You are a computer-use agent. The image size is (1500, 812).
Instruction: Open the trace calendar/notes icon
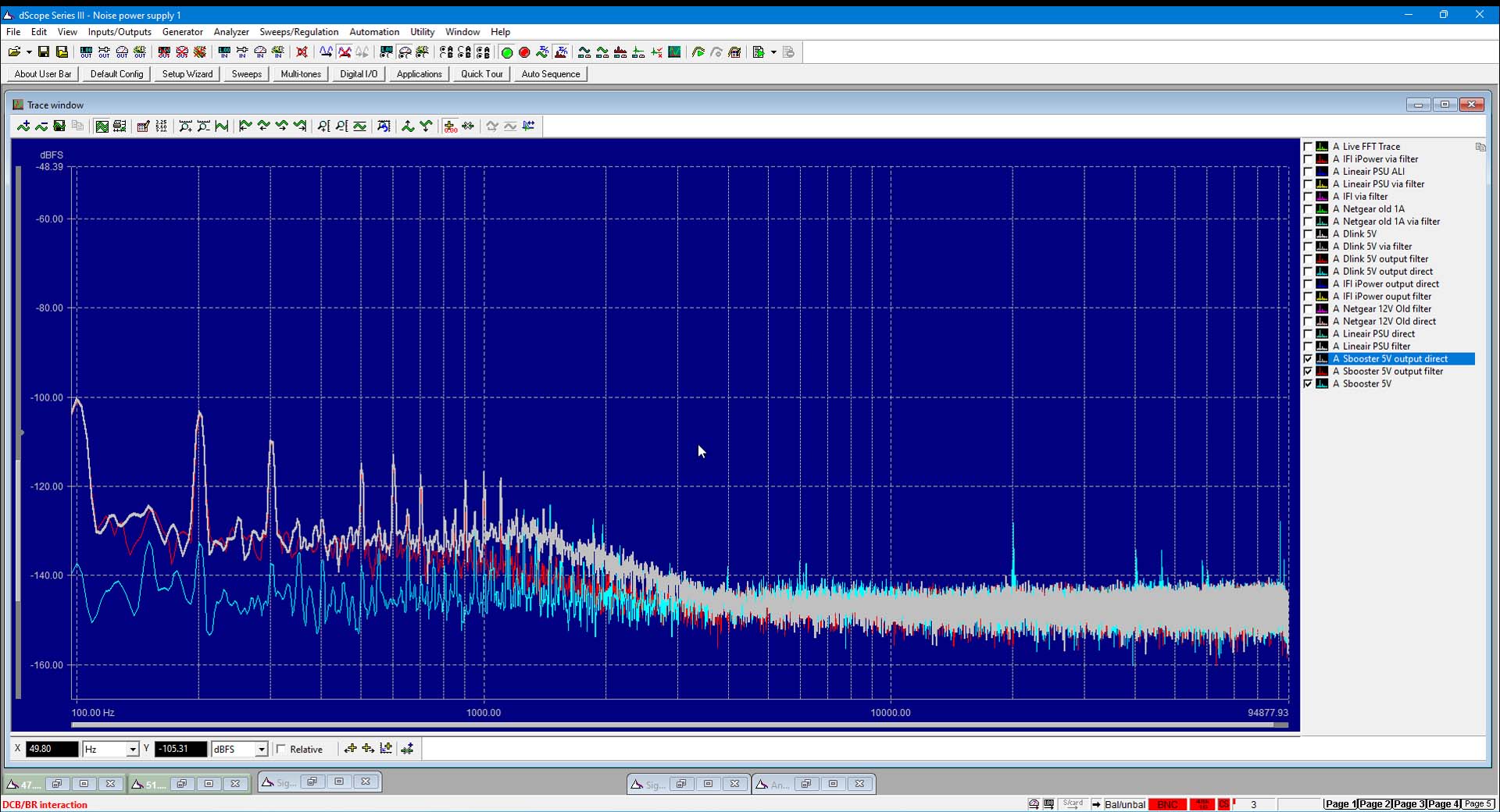point(143,126)
